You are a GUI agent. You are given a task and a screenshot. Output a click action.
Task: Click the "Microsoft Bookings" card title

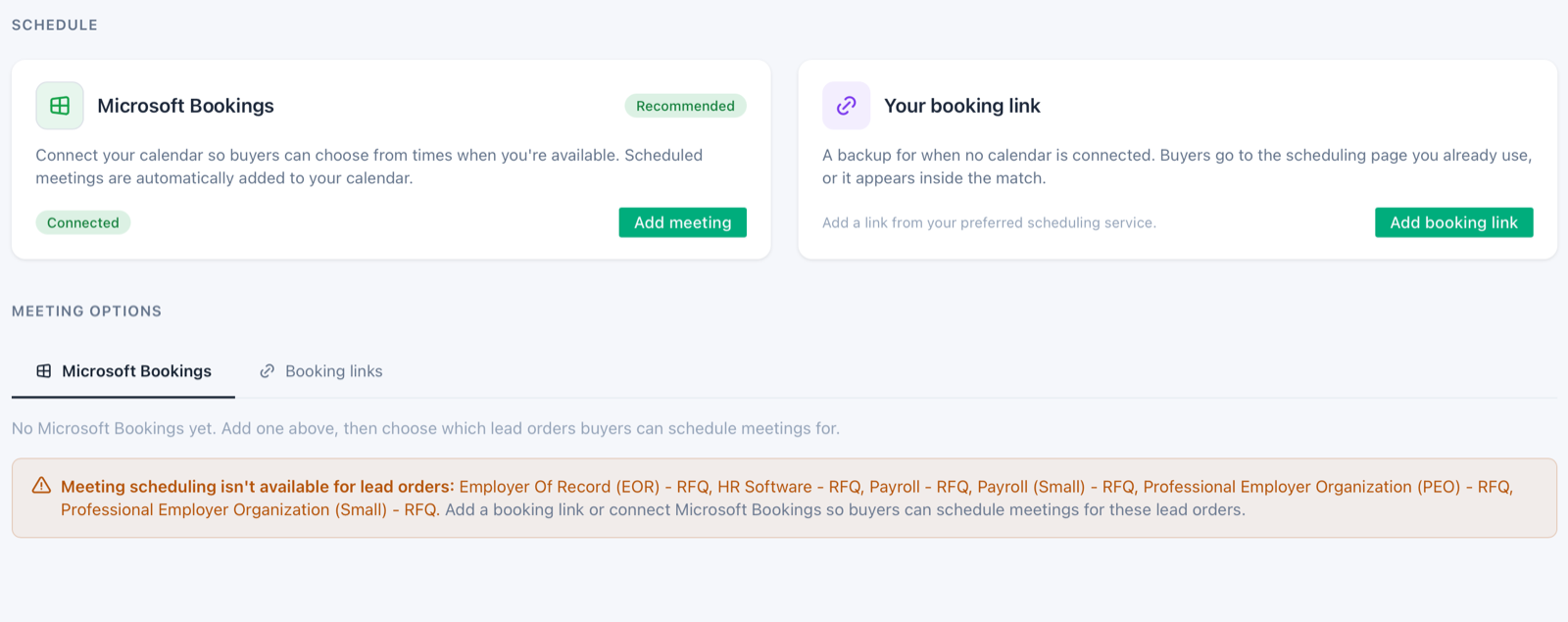(185, 106)
